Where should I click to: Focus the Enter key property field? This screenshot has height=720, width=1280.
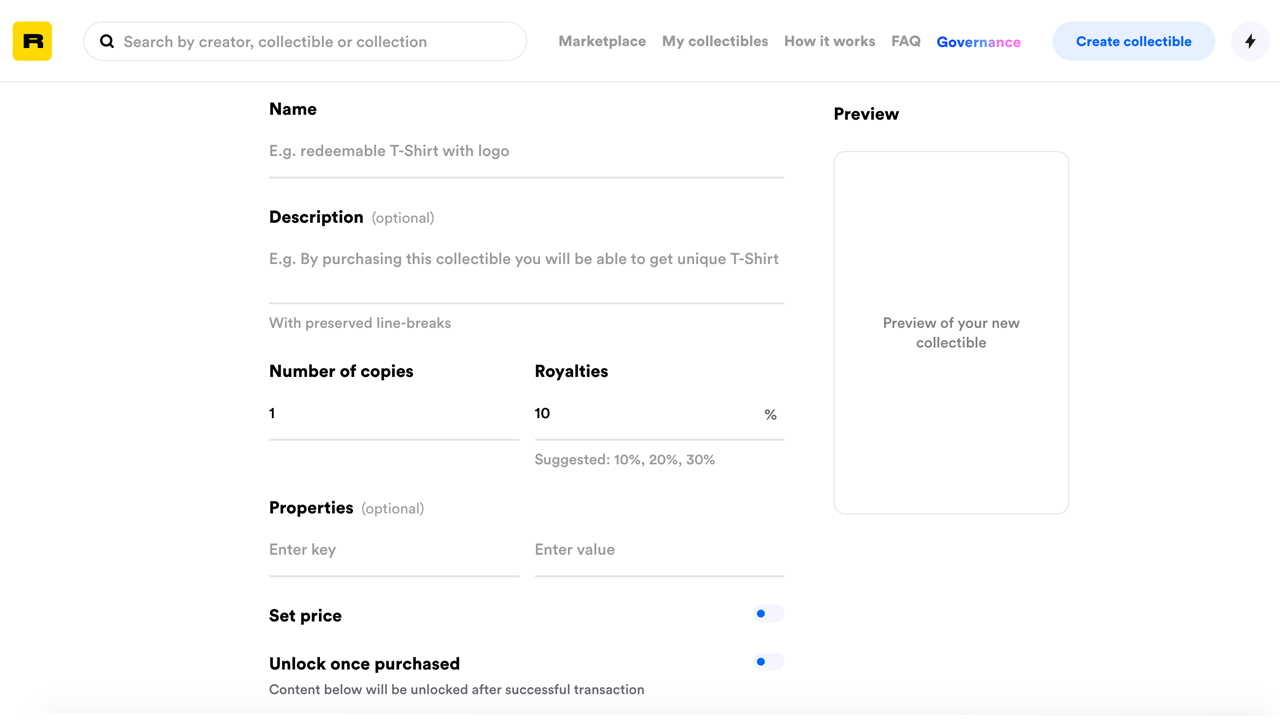click(x=394, y=550)
